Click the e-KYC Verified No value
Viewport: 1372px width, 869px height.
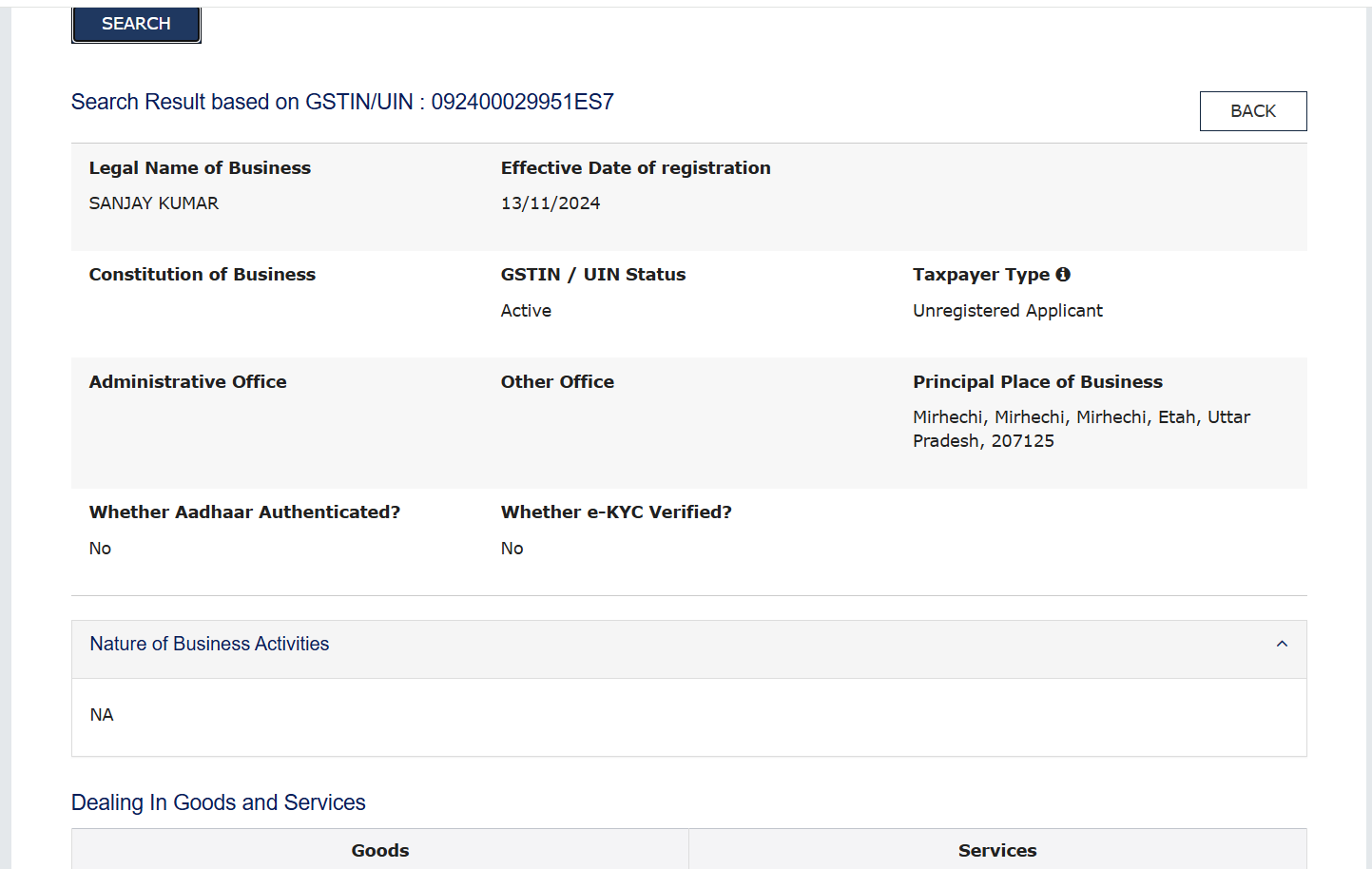(x=512, y=549)
